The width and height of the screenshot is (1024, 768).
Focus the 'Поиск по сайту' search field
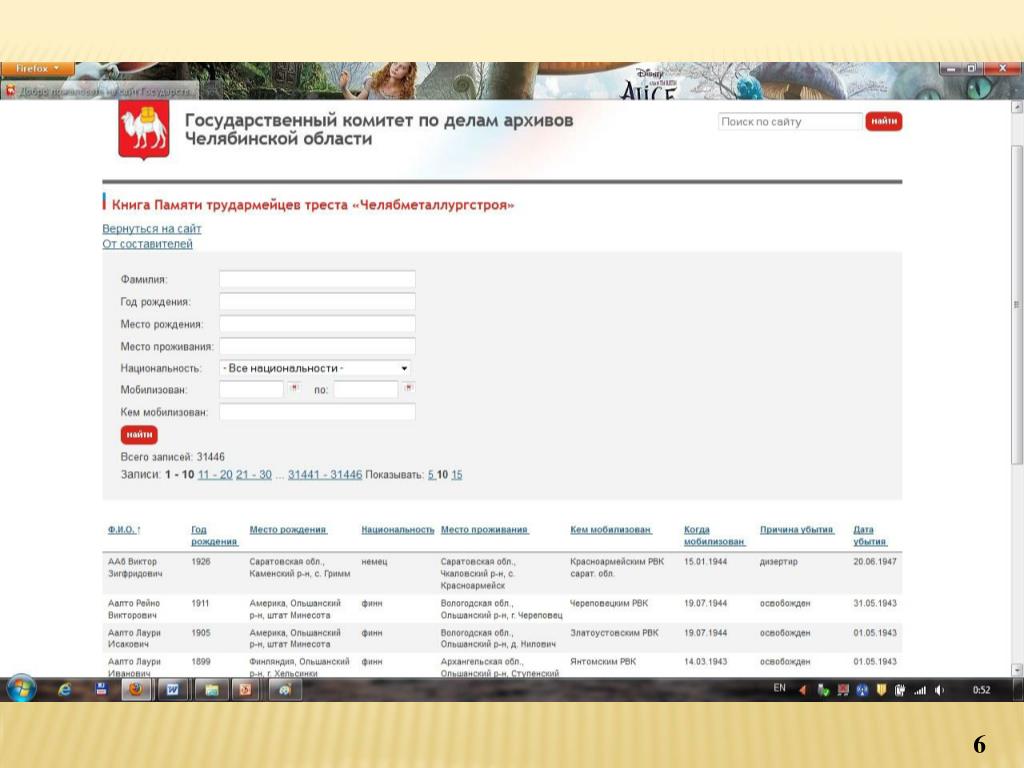(x=790, y=121)
